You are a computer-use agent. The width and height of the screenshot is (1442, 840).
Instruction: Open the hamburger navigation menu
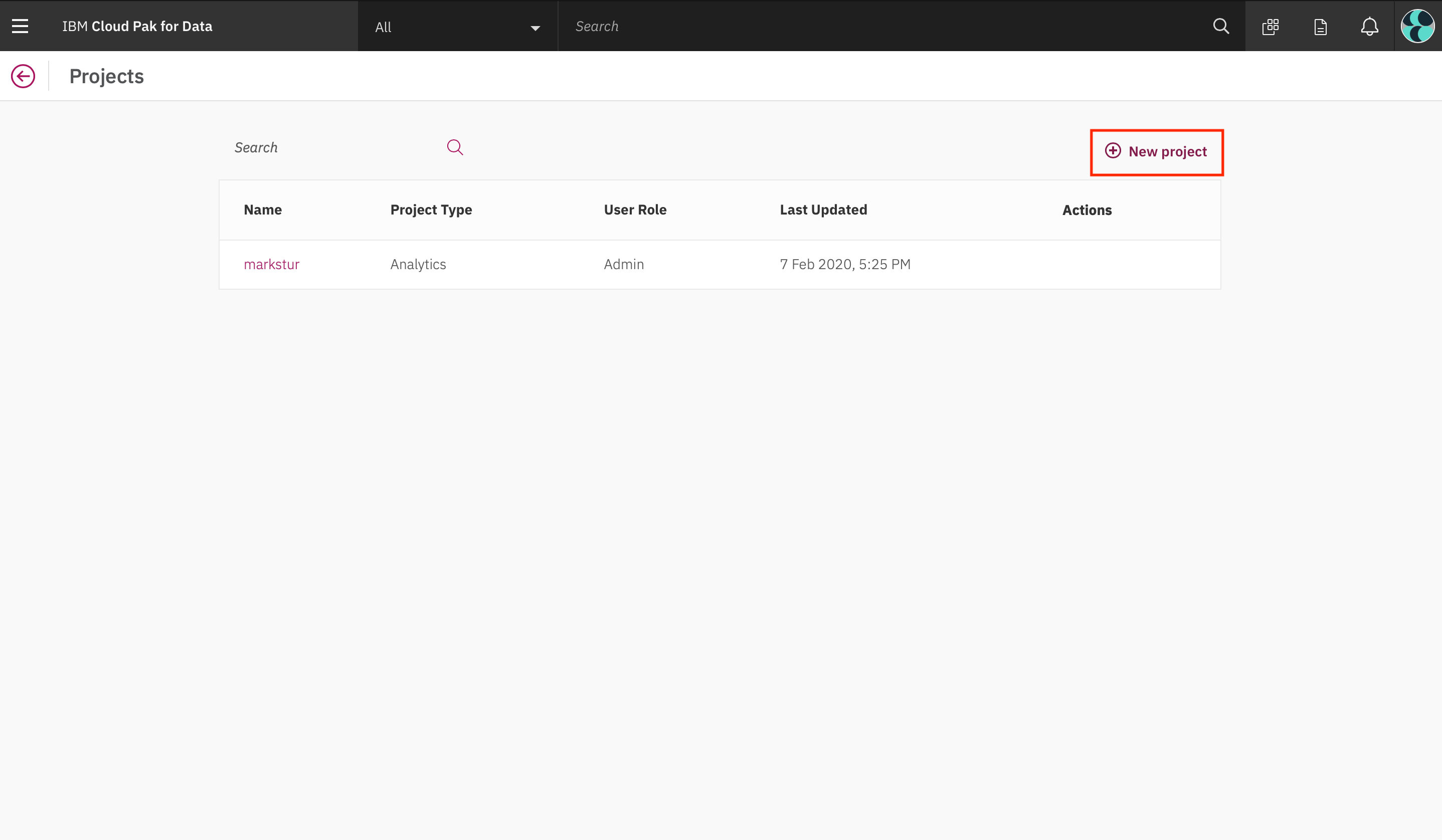point(20,26)
